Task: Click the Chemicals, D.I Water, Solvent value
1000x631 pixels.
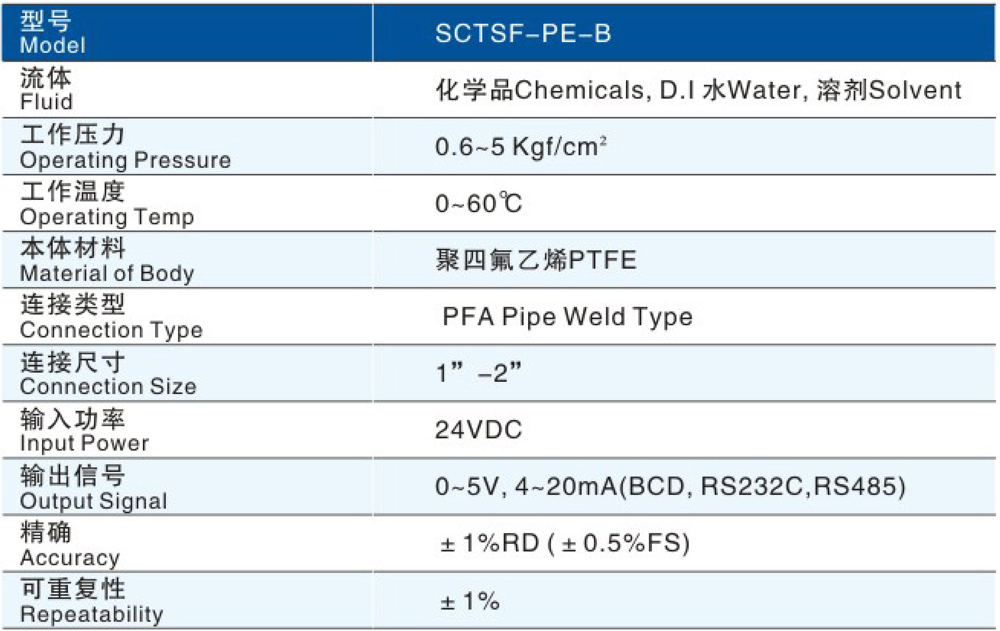Action: [698, 90]
